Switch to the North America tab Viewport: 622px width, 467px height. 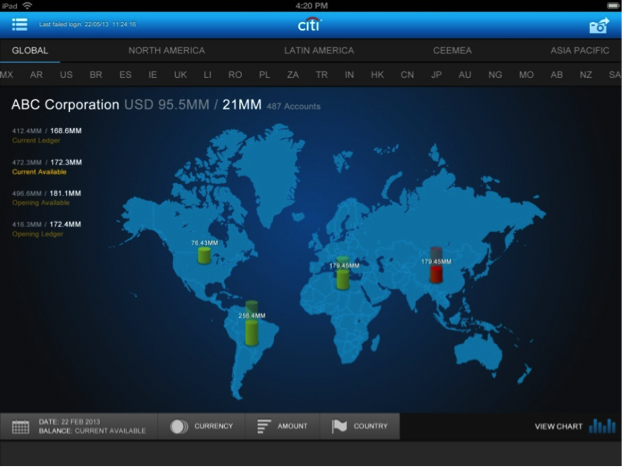pyautogui.click(x=166, y=50)
